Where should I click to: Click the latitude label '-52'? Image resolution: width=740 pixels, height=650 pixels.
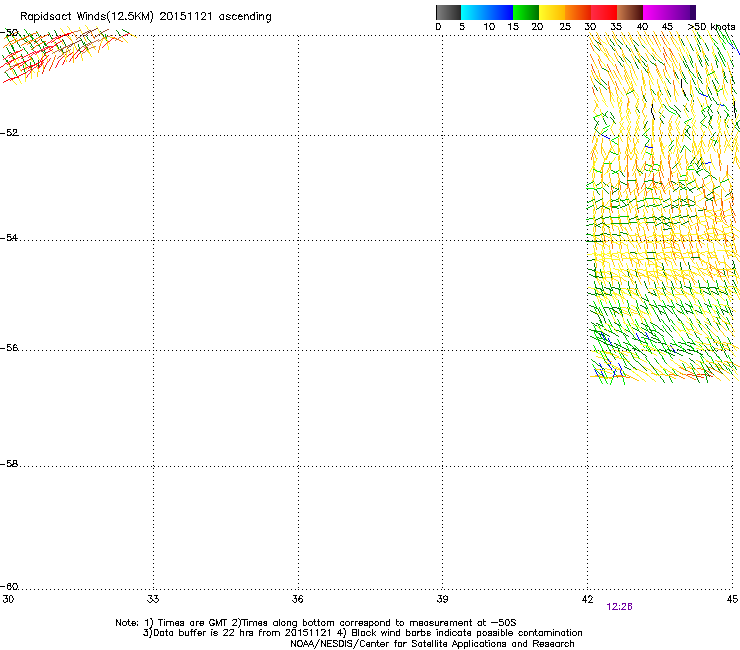click(x=9, y=133)
